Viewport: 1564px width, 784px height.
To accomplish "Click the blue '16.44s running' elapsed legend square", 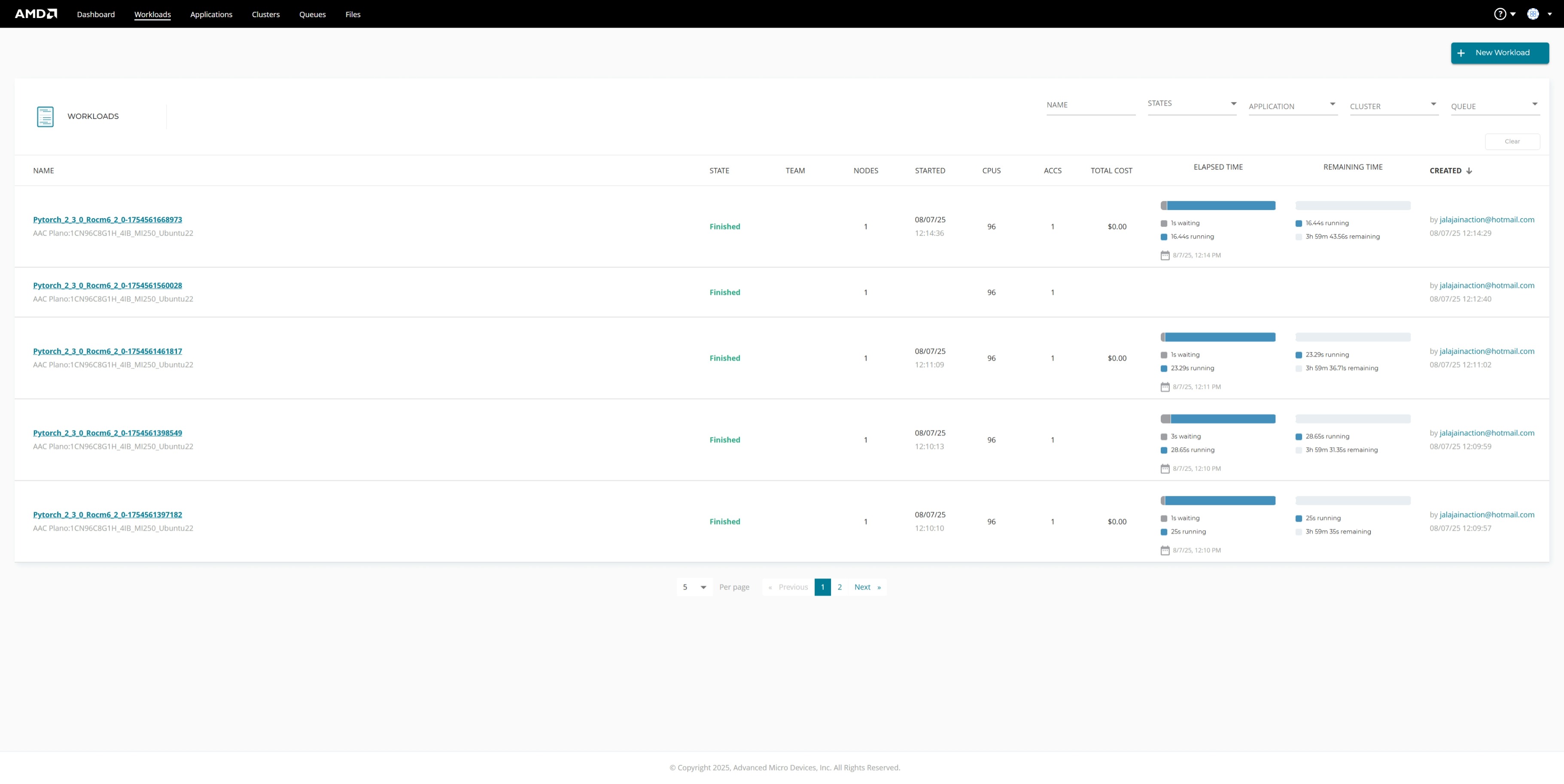I will coord(1164,237).
